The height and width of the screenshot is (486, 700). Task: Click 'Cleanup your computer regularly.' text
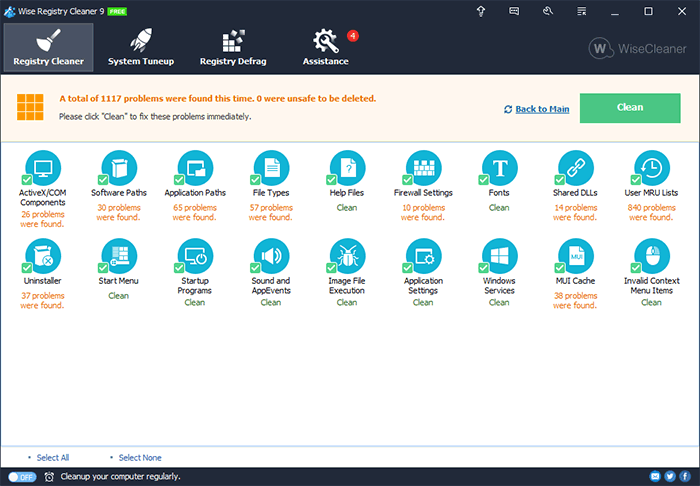pos(121,477)
